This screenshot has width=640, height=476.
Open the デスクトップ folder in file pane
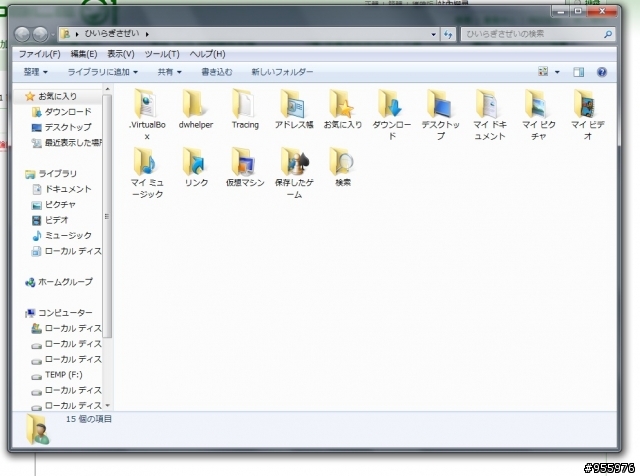tap(441, 114)
